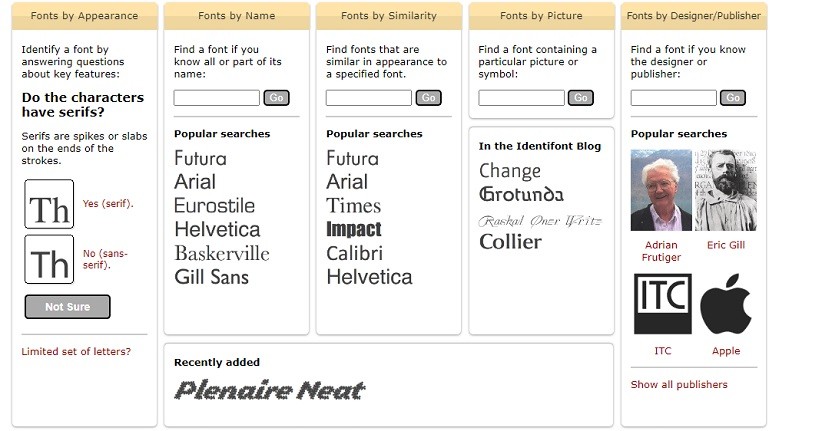Click Go in Fonts by Similarity
The height and width of the screenshot is (431, 822).
pyautogui.click(x=428, y=98)
